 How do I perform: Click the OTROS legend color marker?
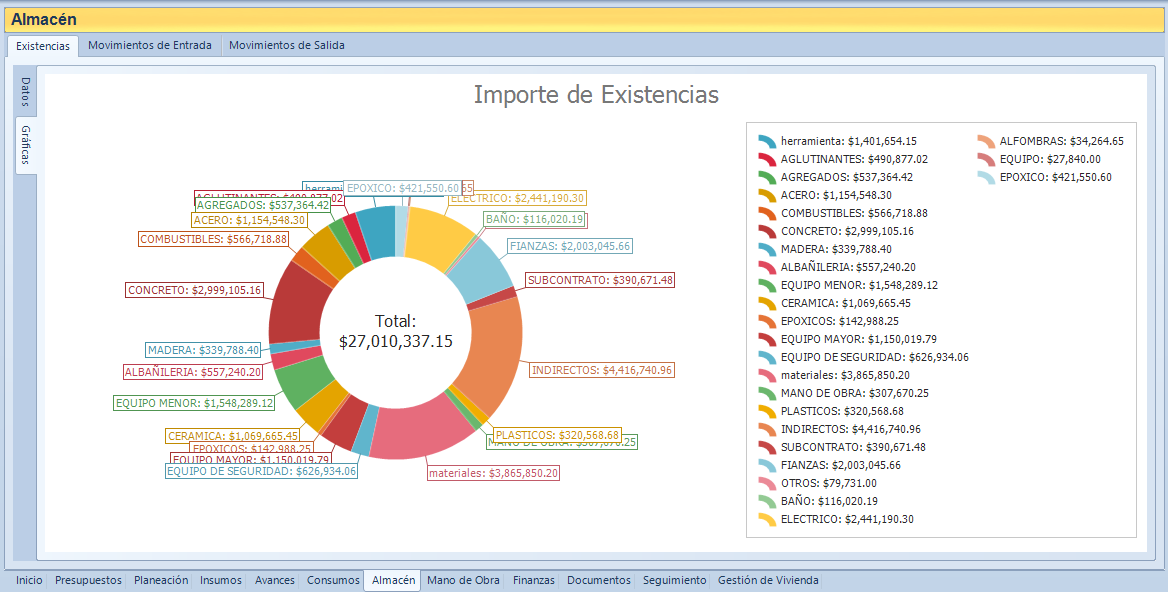coord(767,483)
